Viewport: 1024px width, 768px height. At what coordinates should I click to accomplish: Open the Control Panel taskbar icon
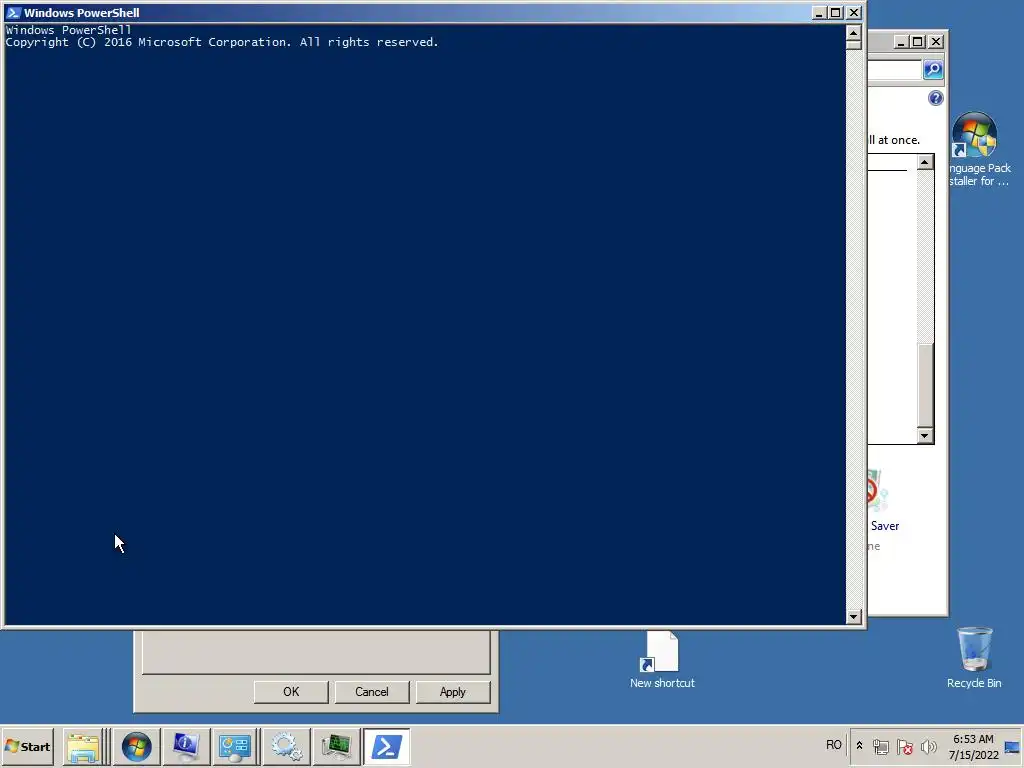235,746
